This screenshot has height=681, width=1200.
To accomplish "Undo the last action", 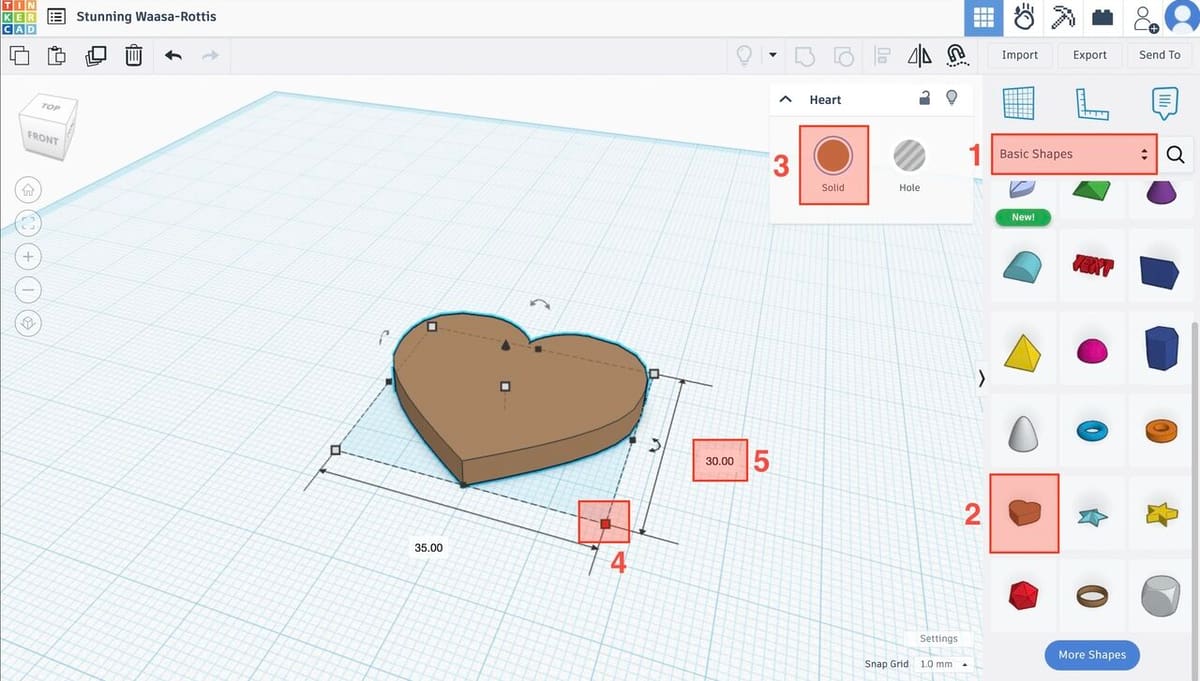I will 173,56.
